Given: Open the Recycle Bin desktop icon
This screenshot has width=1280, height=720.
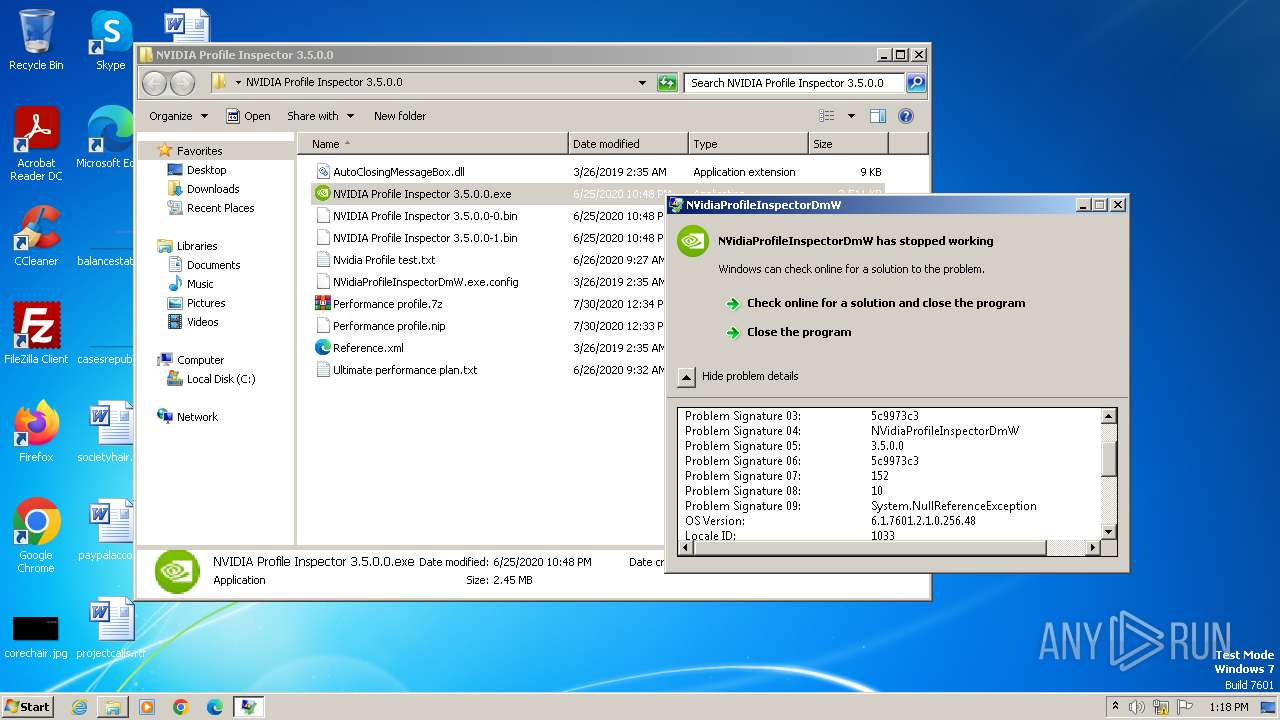Looking at the screenshot, I should pyautogui.click(x=36, y=40).
